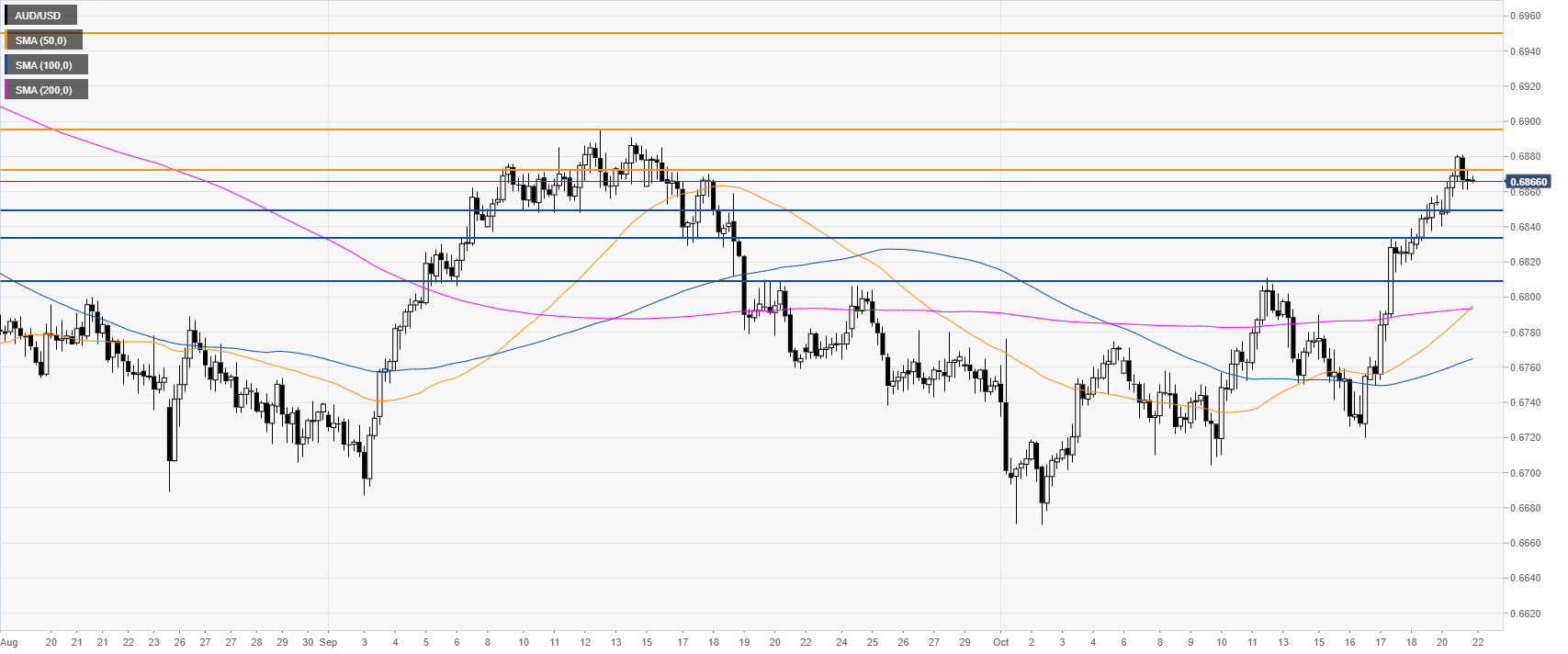
Task: Select the topmost orange resistance line near 0.6950
Action: pos(751,33)
